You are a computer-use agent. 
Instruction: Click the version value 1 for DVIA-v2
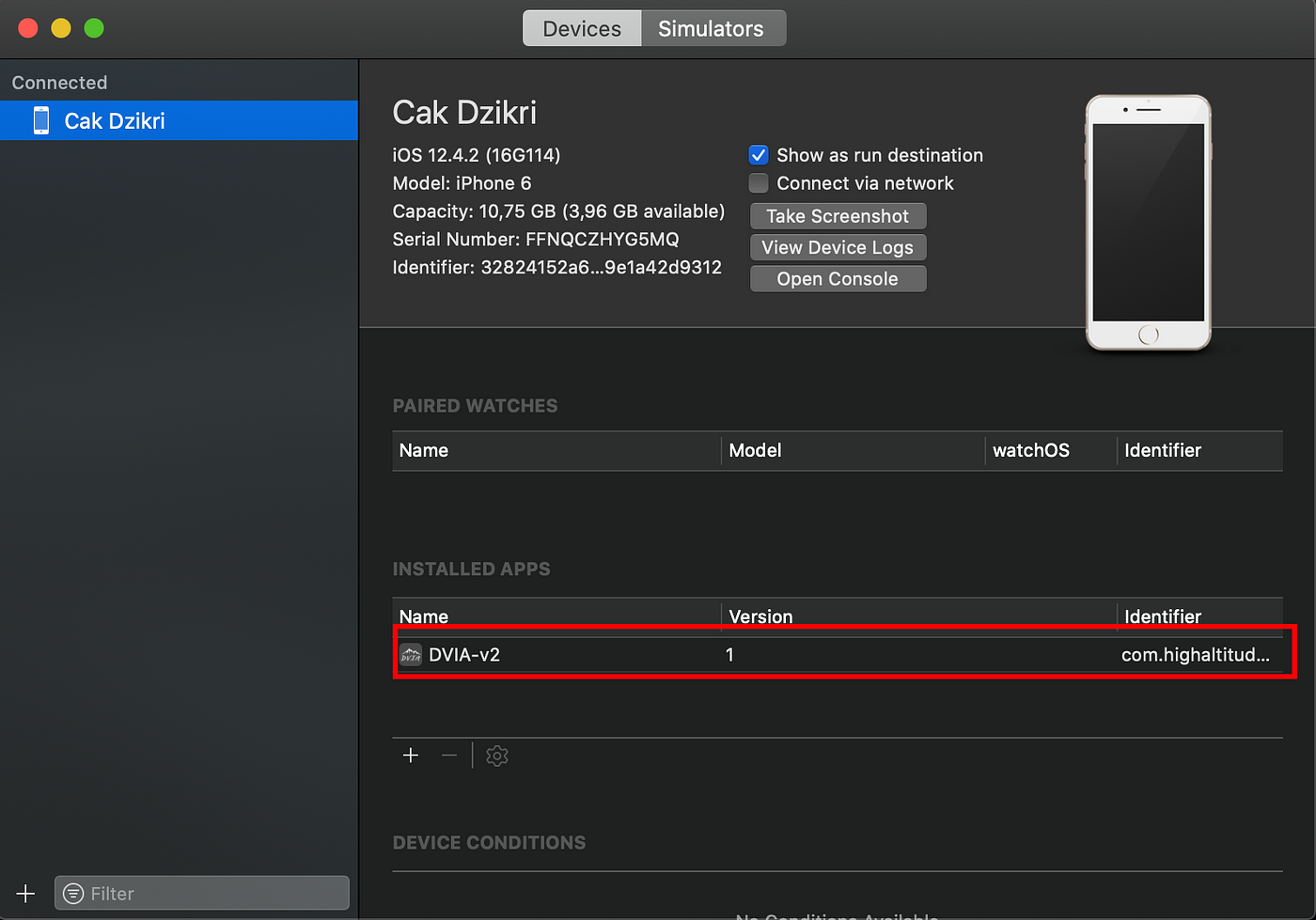pyautogui.click(x=729, y=655)
